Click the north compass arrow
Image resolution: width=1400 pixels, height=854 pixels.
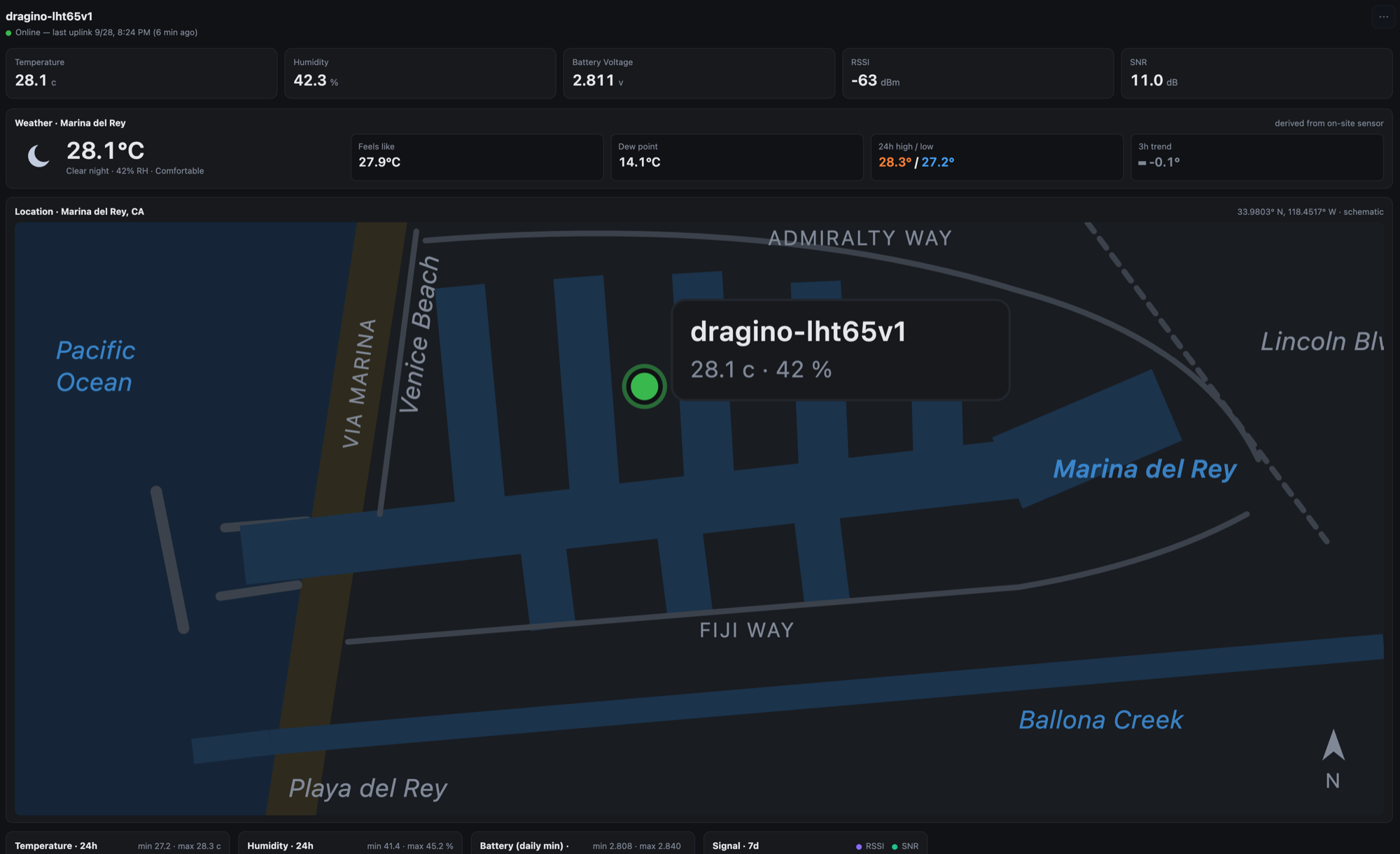click(x=1333, y=745)
